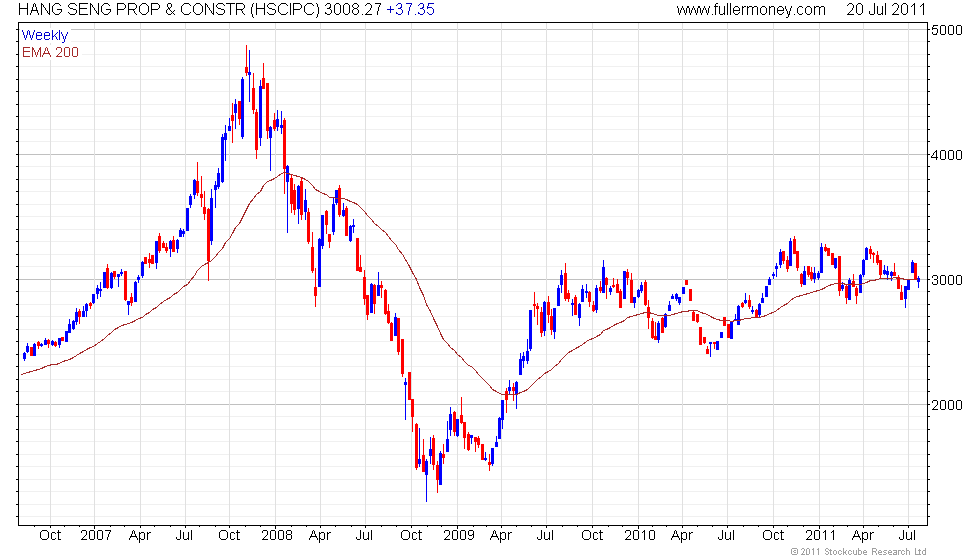Click the '2010' year label on the time axis

[639, 536]
